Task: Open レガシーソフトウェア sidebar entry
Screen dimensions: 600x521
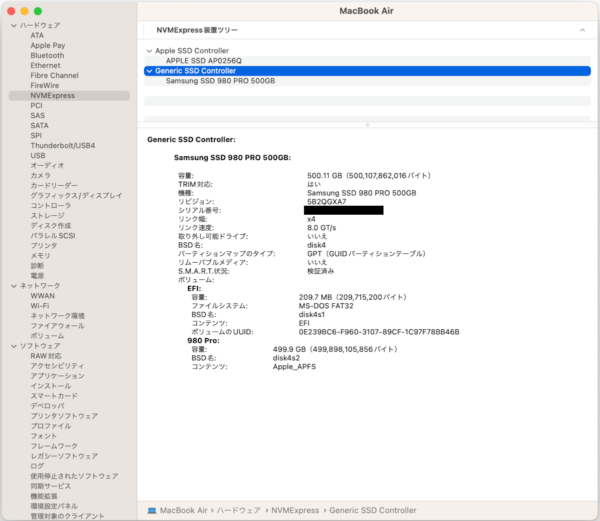Action: pyautogui.click(x=64, y=456)
